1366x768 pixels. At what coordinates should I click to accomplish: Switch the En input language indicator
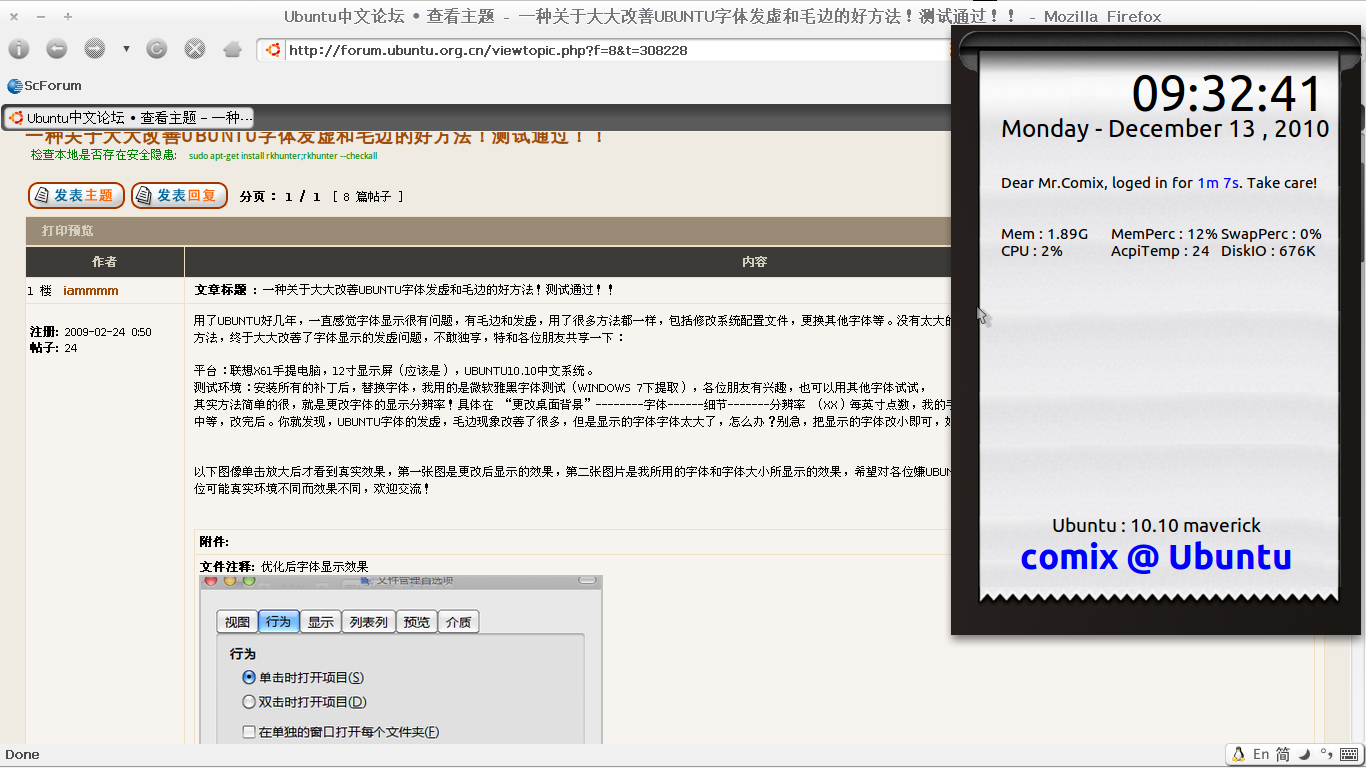tap(1261, 754)
